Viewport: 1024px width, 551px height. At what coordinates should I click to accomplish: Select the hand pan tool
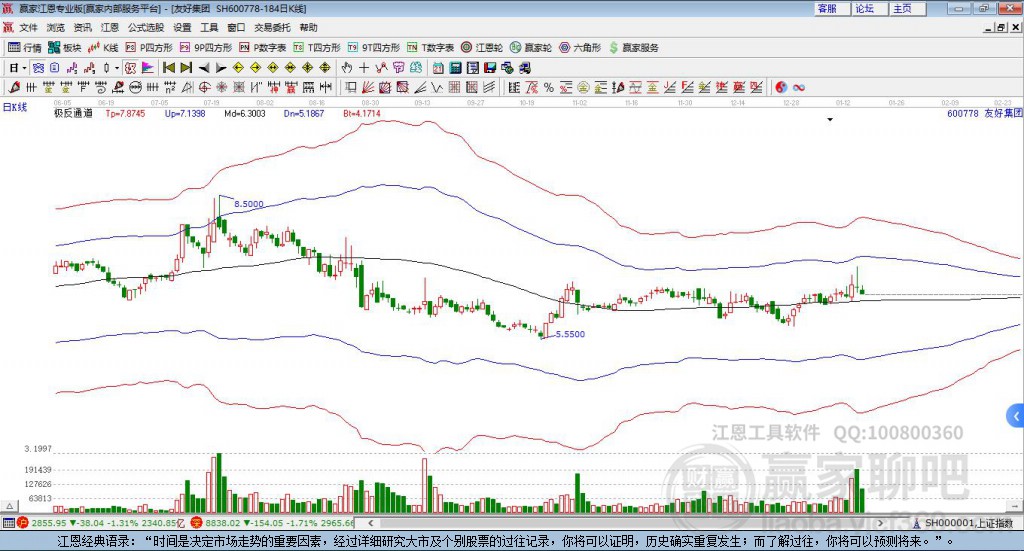347,68
